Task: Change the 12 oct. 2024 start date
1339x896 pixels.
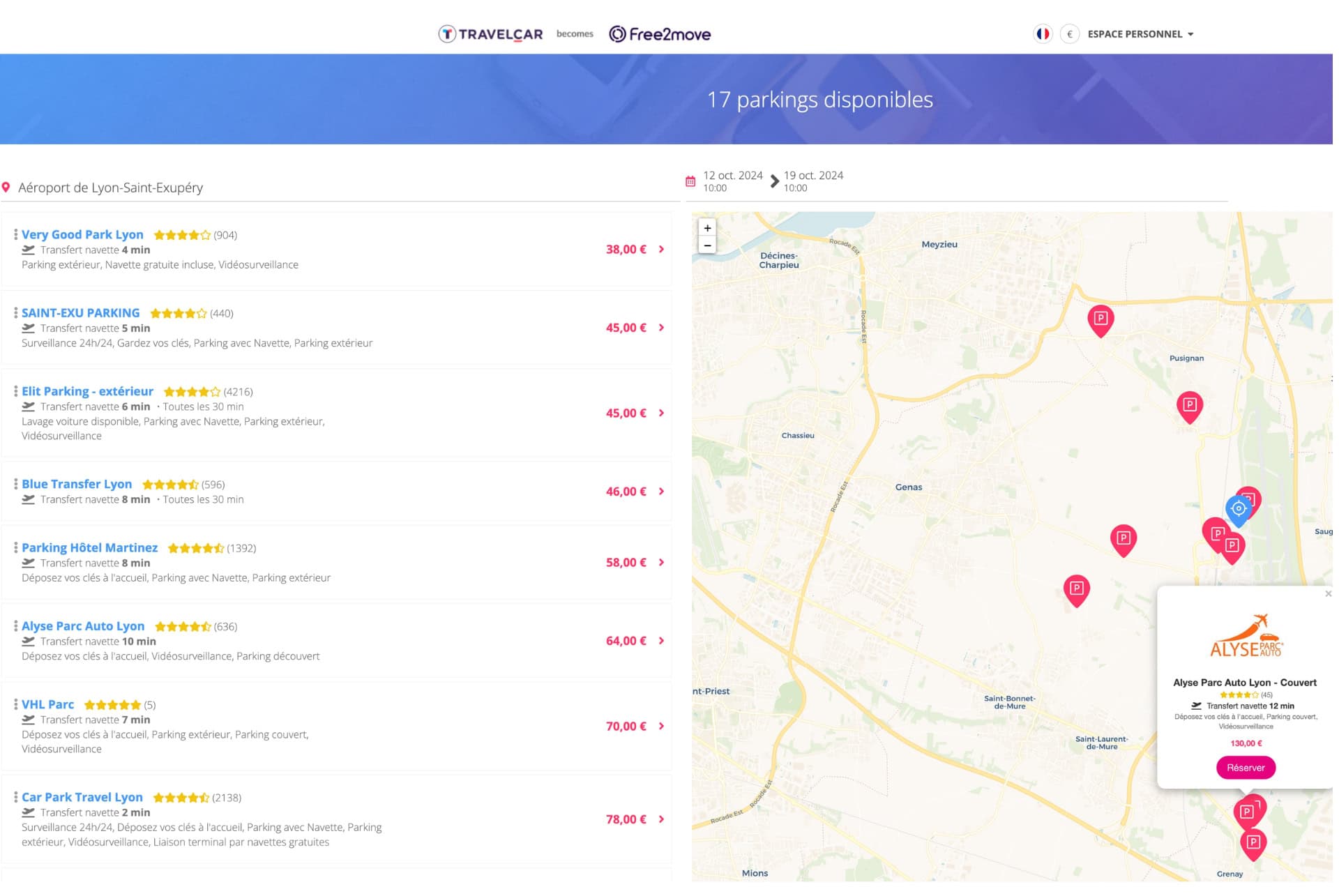Action: (732, 181)
